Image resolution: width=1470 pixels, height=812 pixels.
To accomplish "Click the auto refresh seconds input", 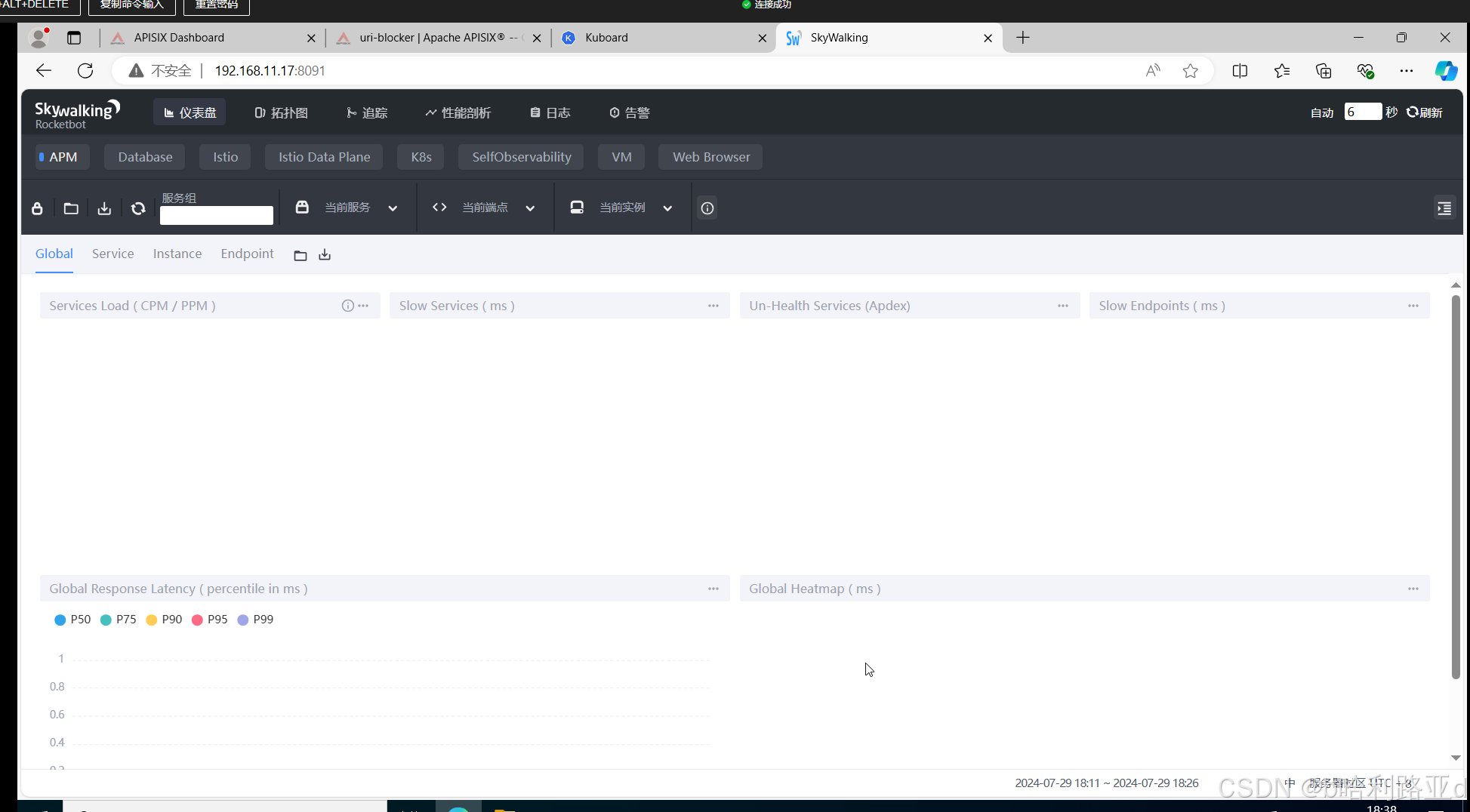I will click(x=1363, y=112).
